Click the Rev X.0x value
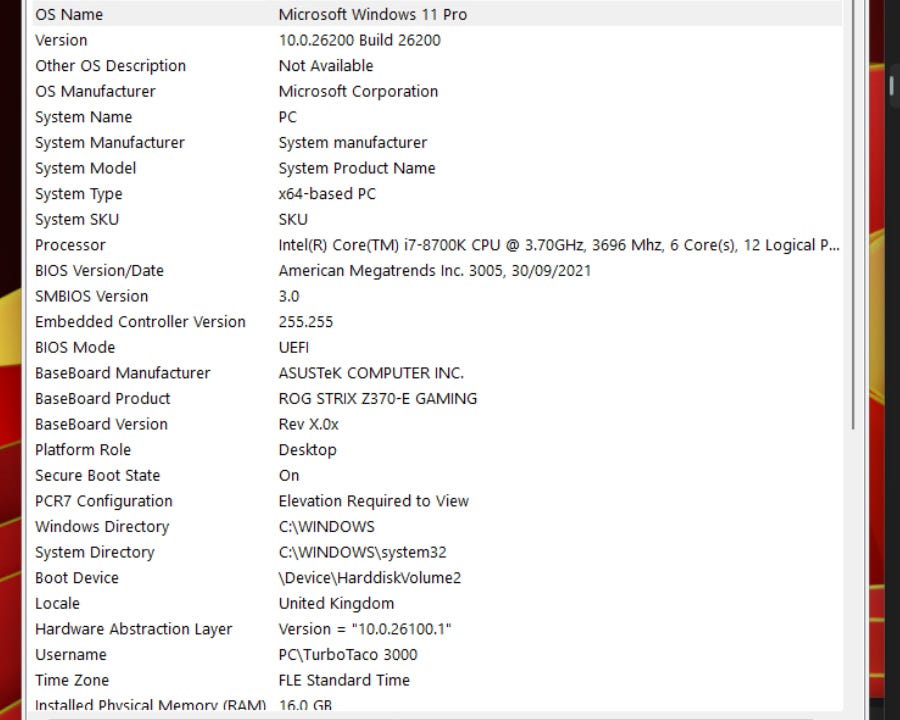900x720 pixels. (x=308, y=424)
